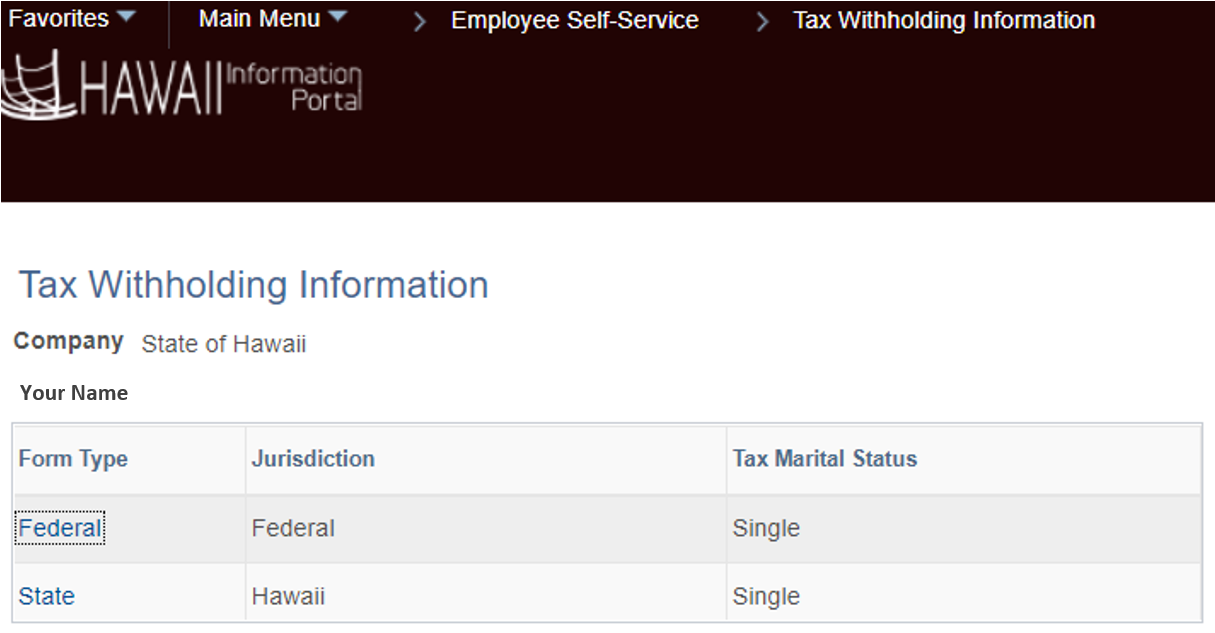Open the Favorites menu label
The height and width of the screenshot is (633, 1215).
coord(59,19)
